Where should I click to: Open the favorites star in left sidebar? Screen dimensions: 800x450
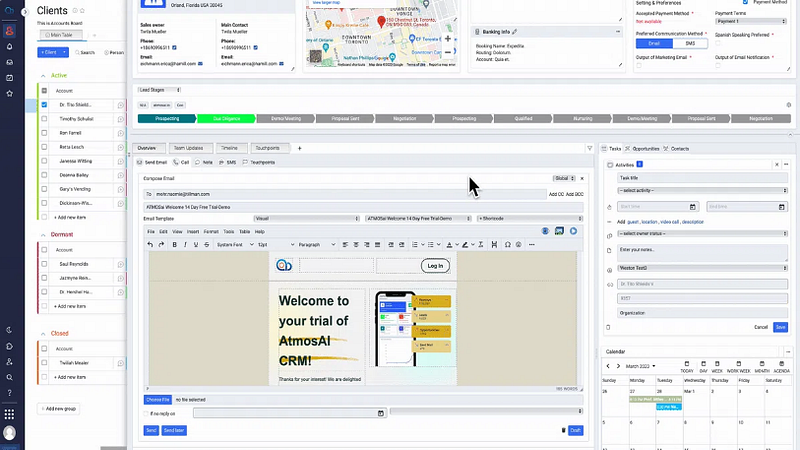9,93
